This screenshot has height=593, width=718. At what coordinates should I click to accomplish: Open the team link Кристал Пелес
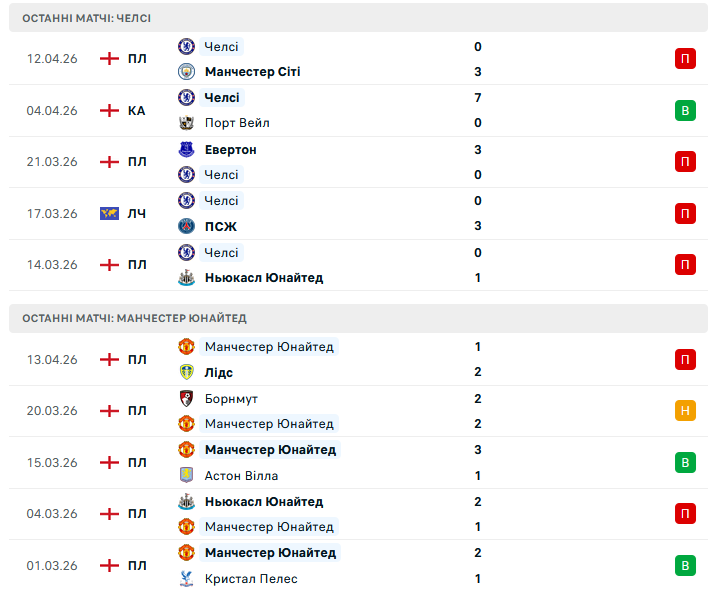pos(251,579)
